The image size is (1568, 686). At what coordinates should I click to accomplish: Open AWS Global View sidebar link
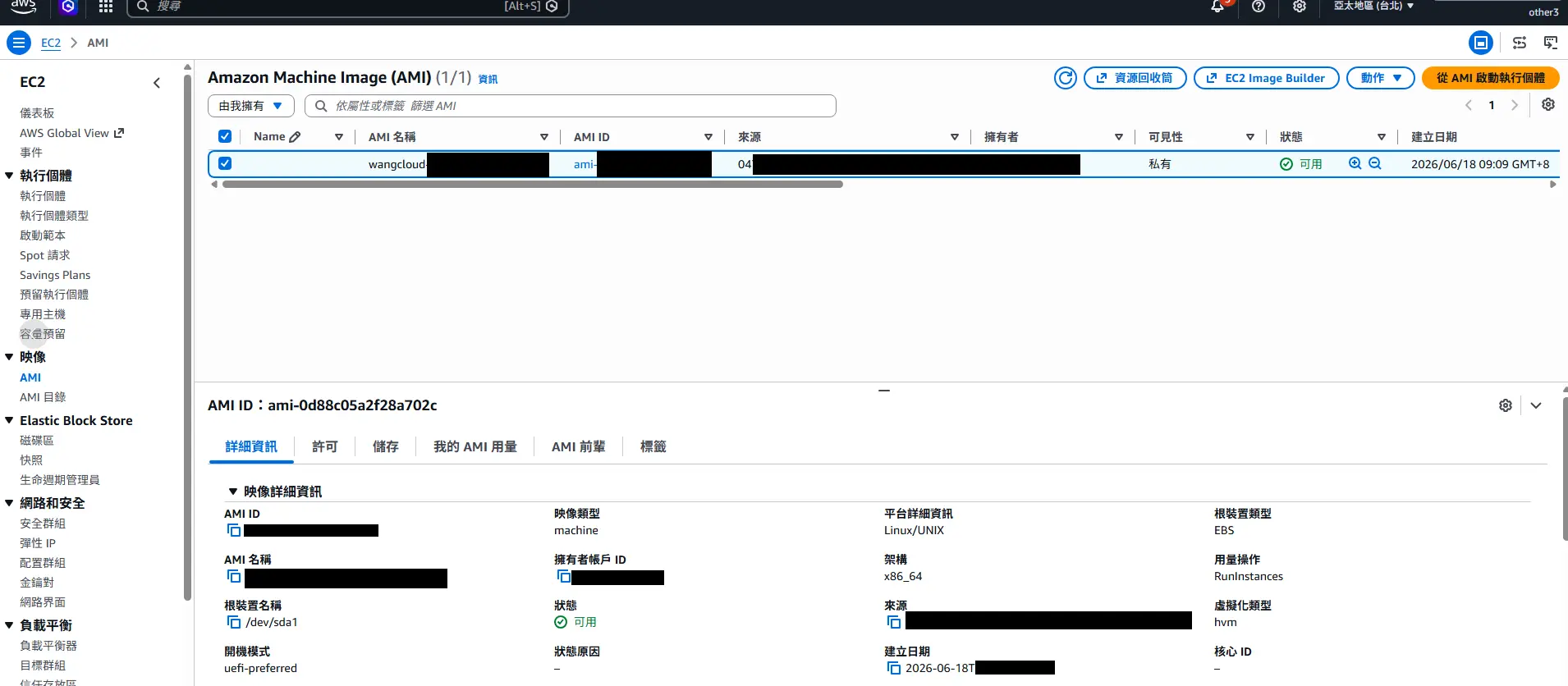click(x=71, y=133)
